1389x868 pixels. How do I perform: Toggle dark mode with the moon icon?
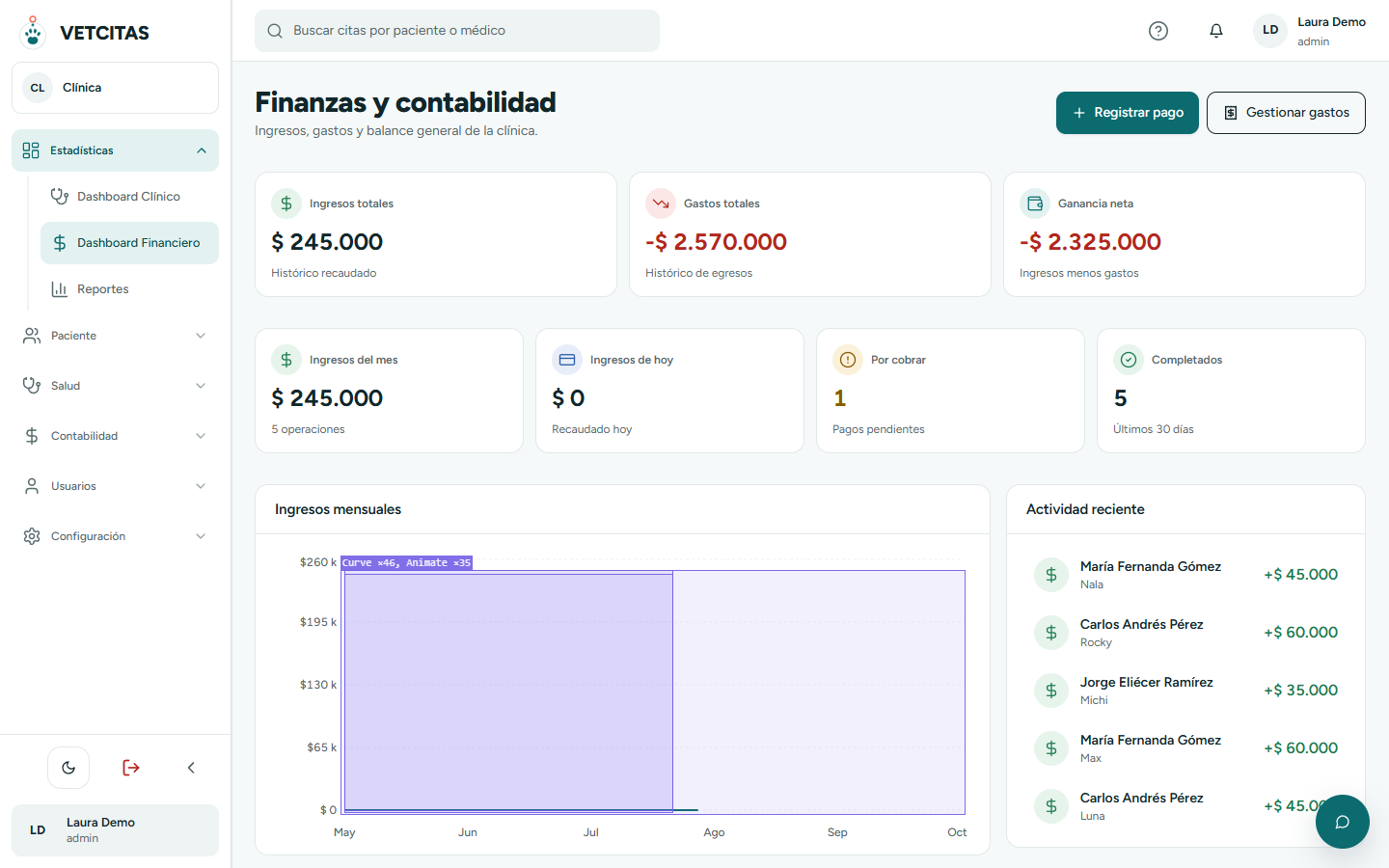[x=68, y=768]
